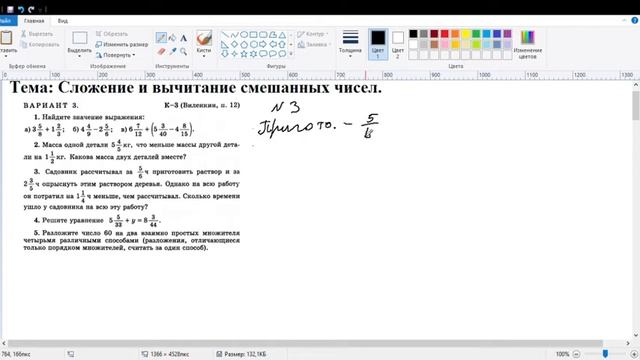Choose the Diamond shape

pyautogui.click(x=234, y=44)
